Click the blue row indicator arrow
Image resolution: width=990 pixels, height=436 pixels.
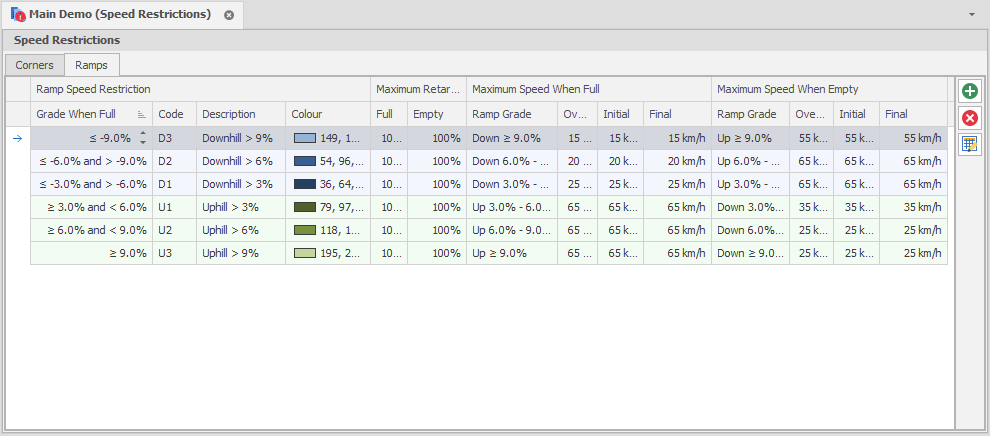click(x=17, y=138)
